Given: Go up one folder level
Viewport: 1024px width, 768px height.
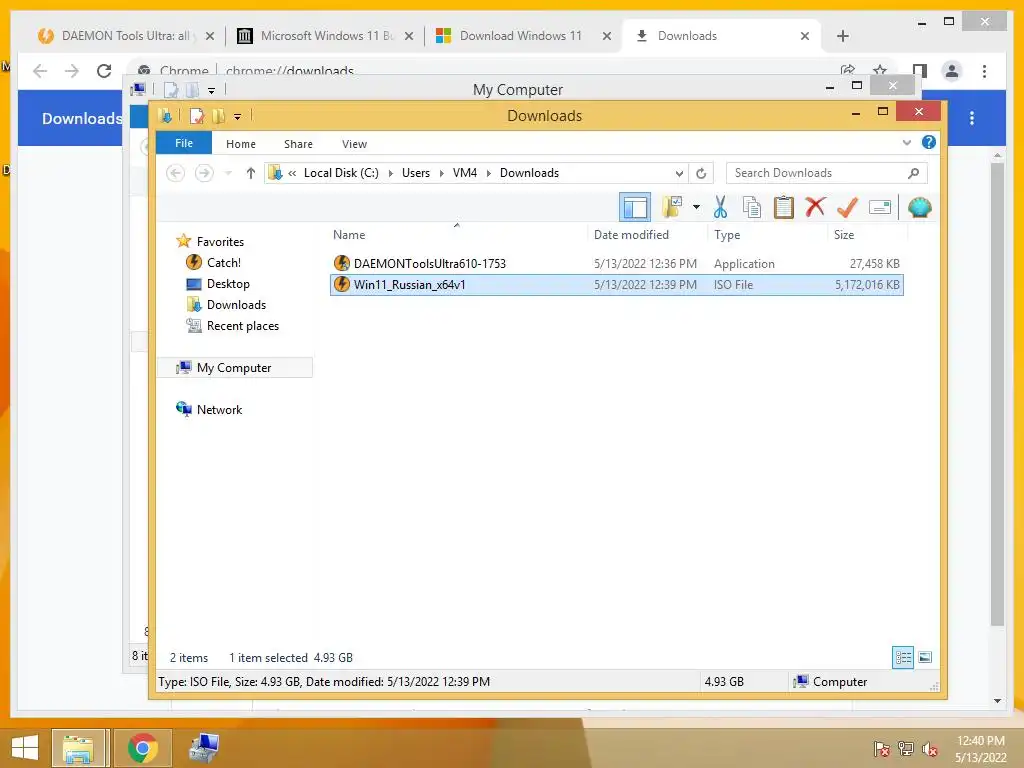Looking at the screenshot, I should pyautogui.click(x=251, y=173).
